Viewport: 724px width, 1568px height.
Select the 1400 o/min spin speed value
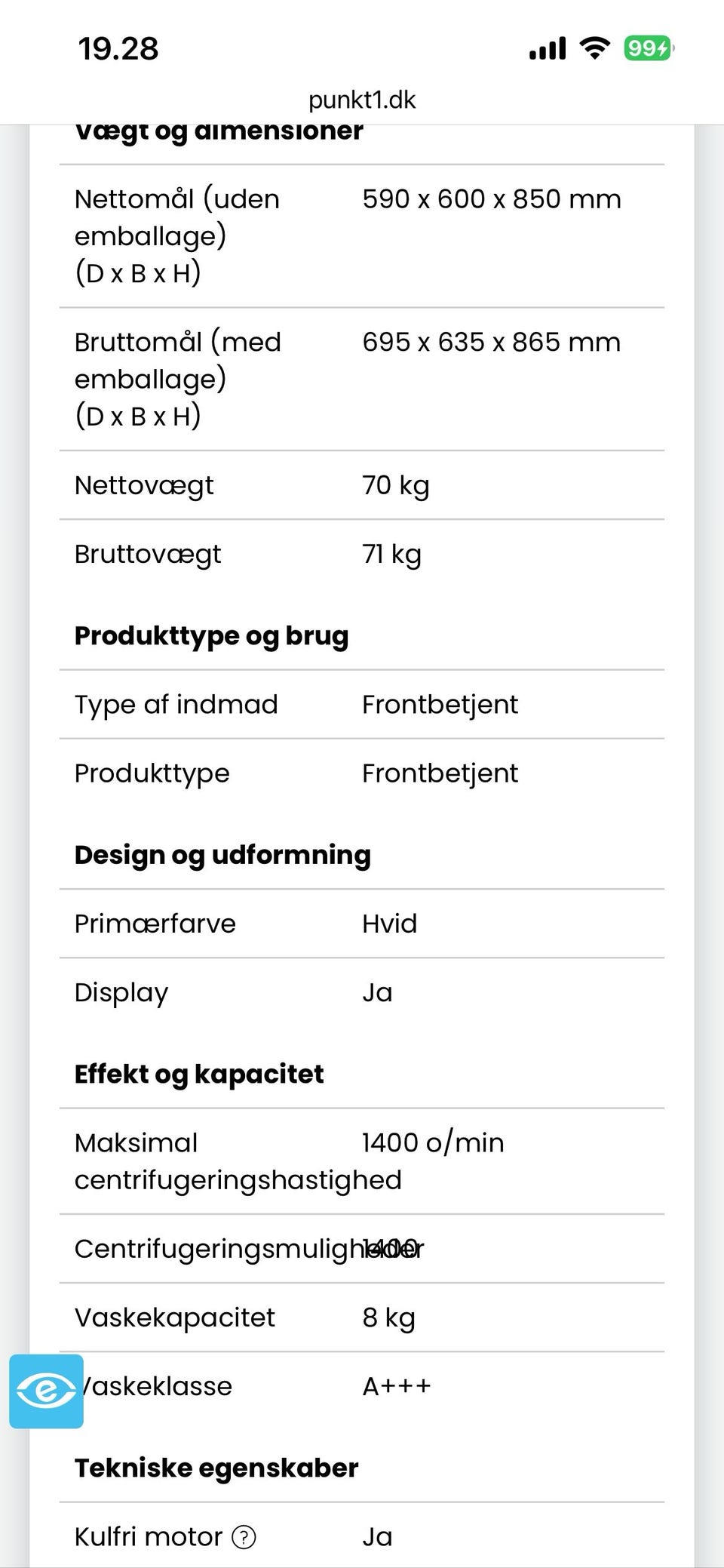[x=433, y=1143]
